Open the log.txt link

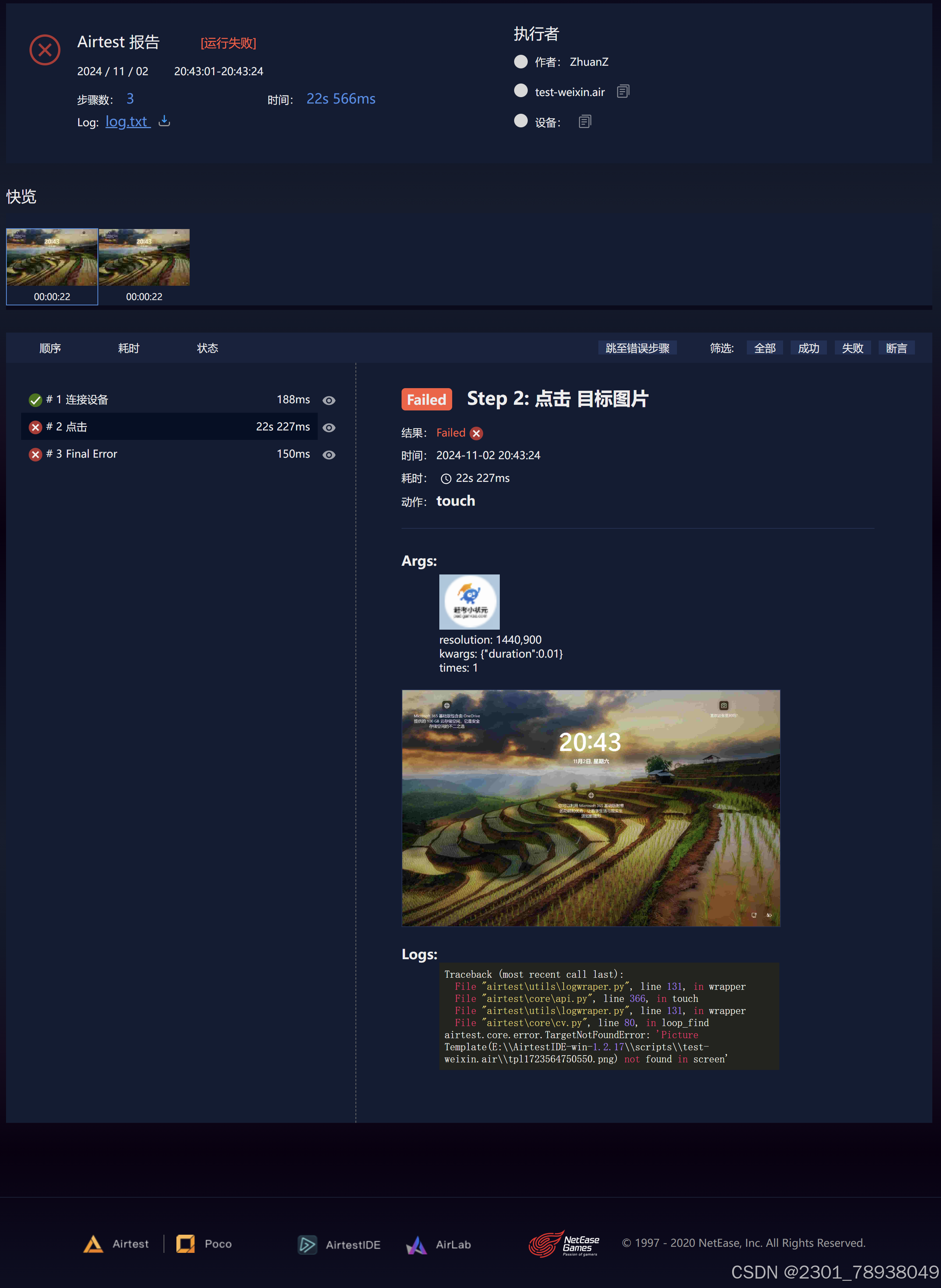click(x=128, y=121)
